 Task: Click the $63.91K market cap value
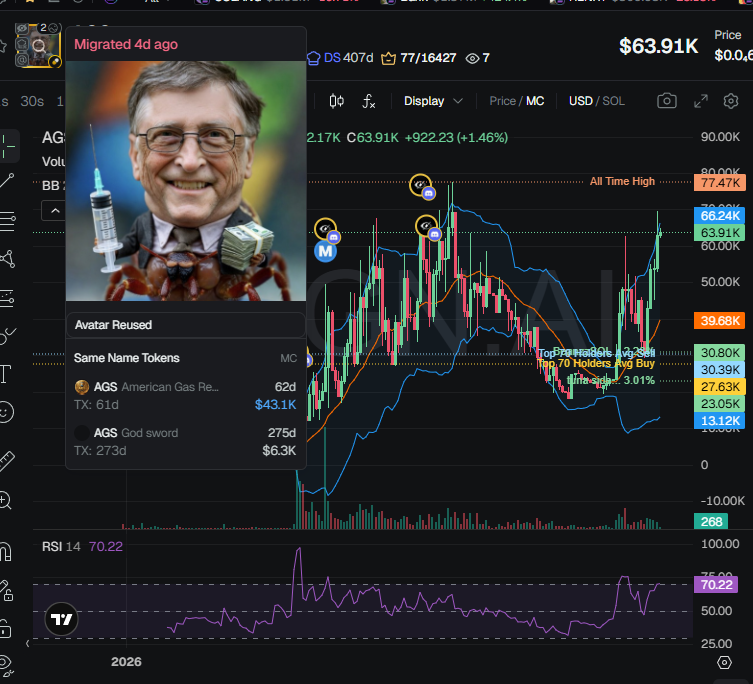coord(658,46)
